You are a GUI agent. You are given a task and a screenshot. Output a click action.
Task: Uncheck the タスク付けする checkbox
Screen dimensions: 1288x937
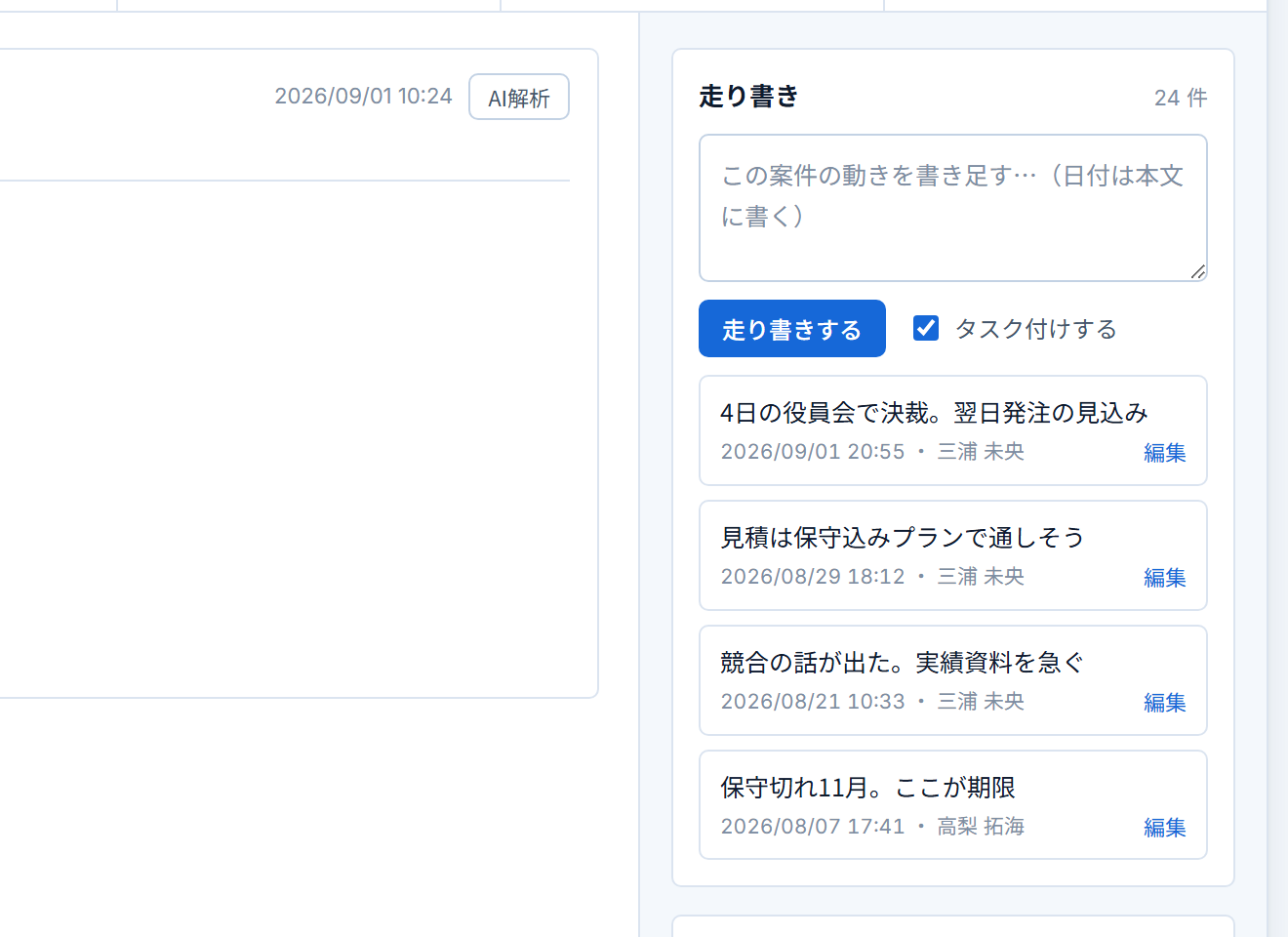pos(926,328)
